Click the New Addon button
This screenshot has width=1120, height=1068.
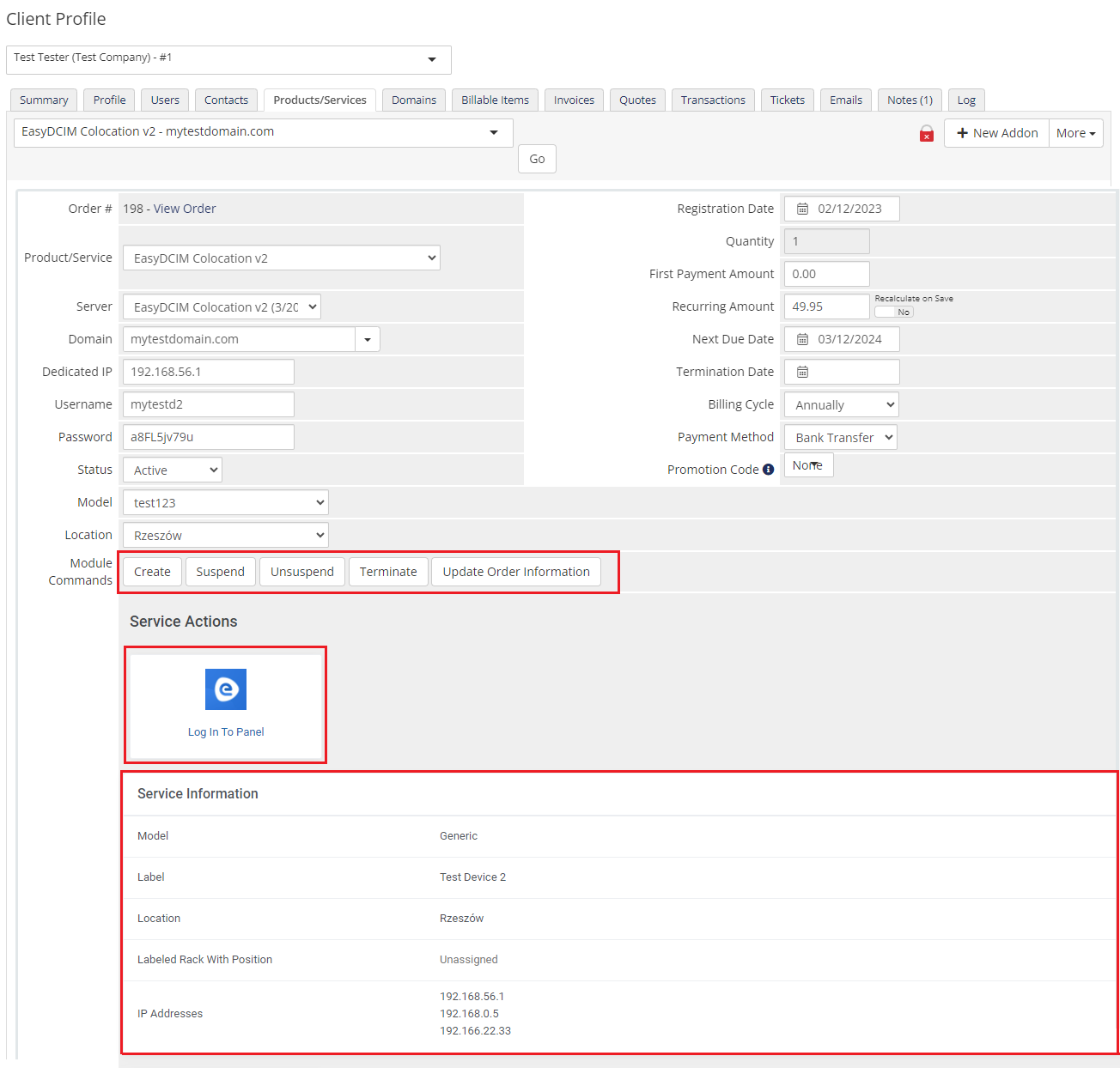tap(996, 133)
